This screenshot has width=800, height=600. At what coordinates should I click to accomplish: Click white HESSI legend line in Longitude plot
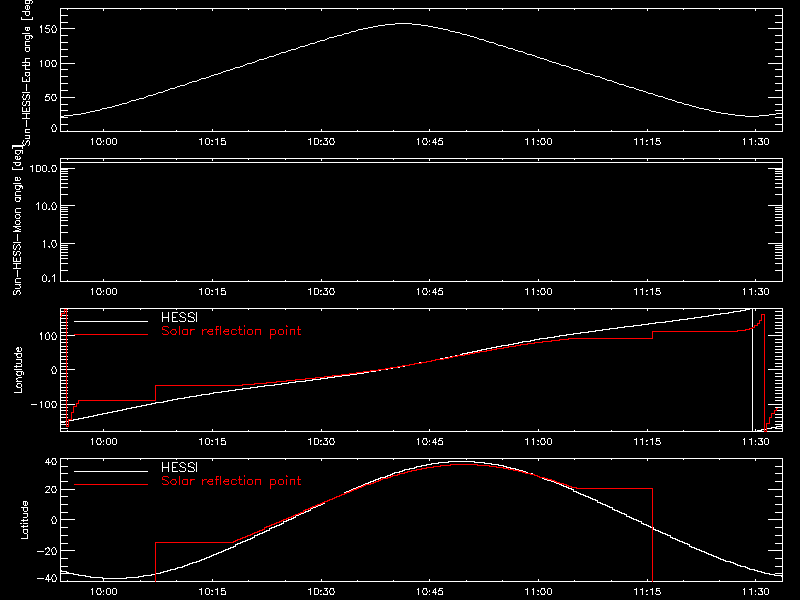(111, 321)
